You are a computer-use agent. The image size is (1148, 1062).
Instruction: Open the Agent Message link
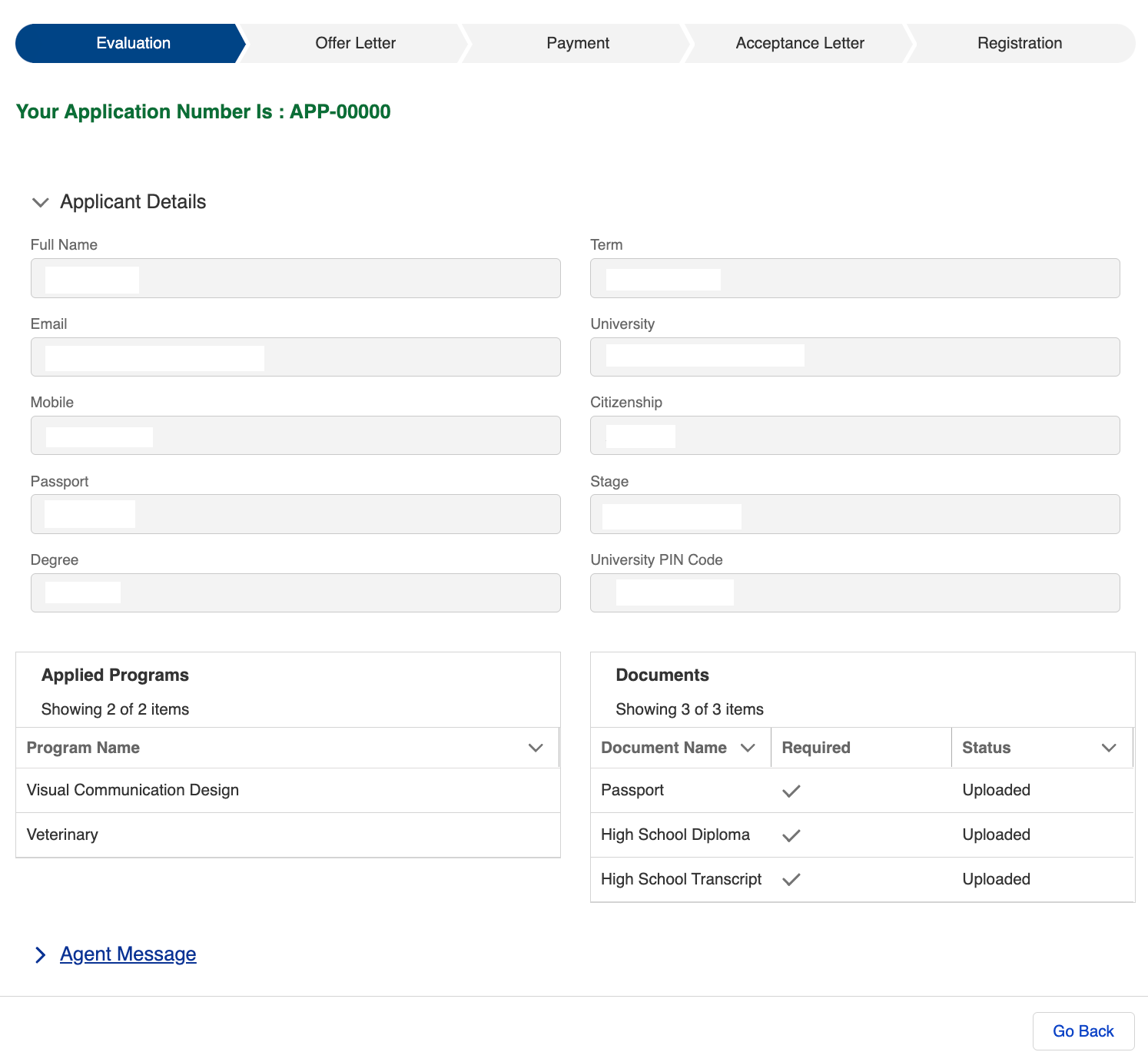pyautogui.click(x=128, y=954)
